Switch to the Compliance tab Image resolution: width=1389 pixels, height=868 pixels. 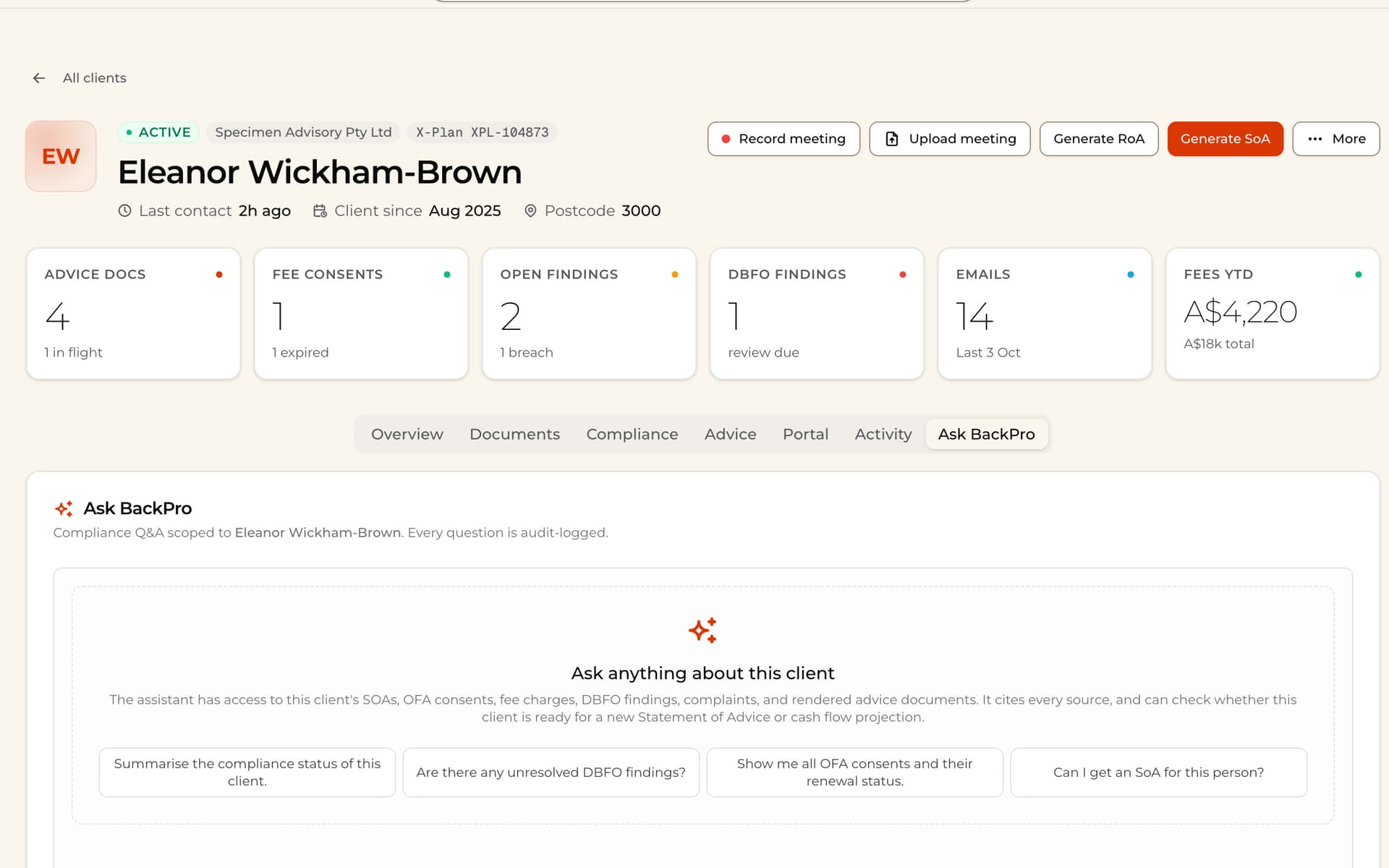click(632, 434)
